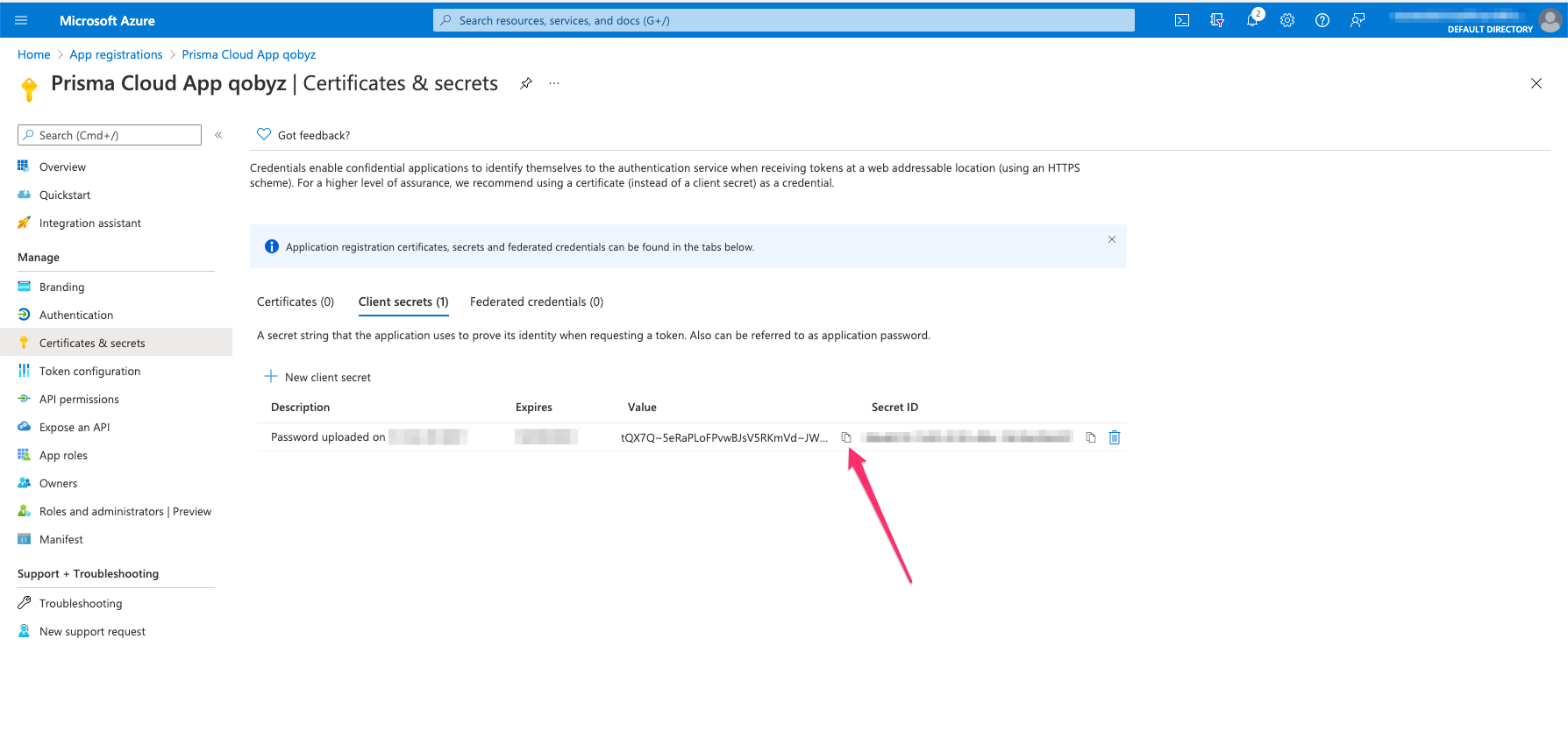Open the Directories and subscriptions filter
This screenshot has width=1568, height=731.
[x=1217, y=20]
